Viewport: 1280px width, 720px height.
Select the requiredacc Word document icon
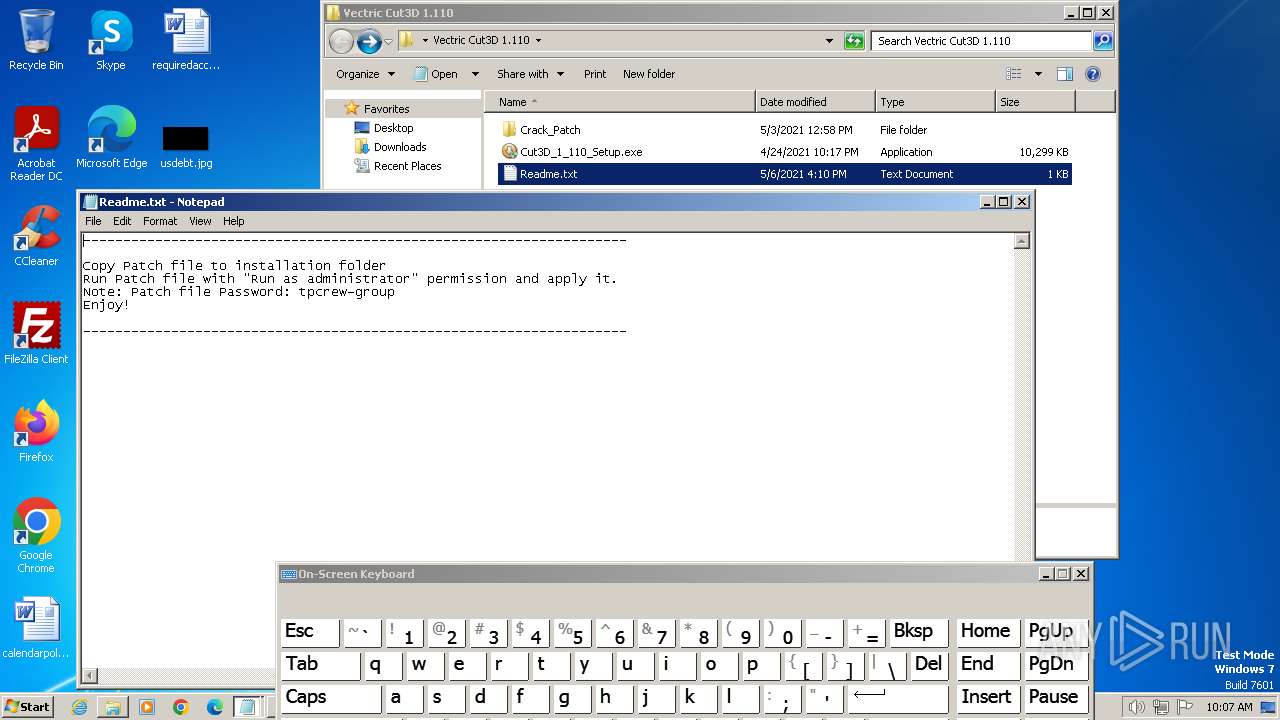pos(186,40)
